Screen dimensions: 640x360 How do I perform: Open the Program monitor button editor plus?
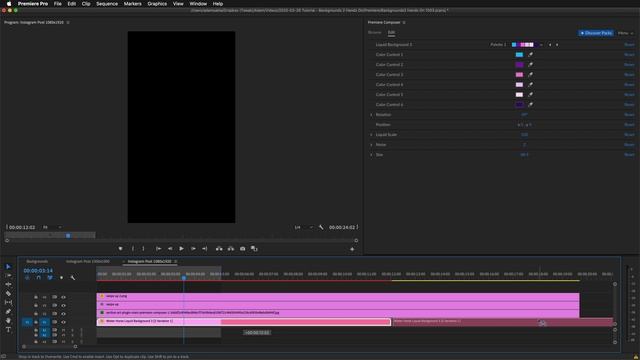coord(352,249)
